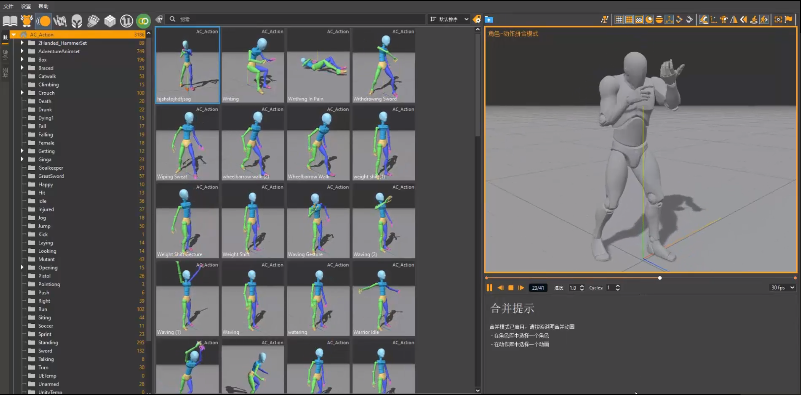Toggle the checkerboard background button
801x395 pixels.
click(639, 19)
